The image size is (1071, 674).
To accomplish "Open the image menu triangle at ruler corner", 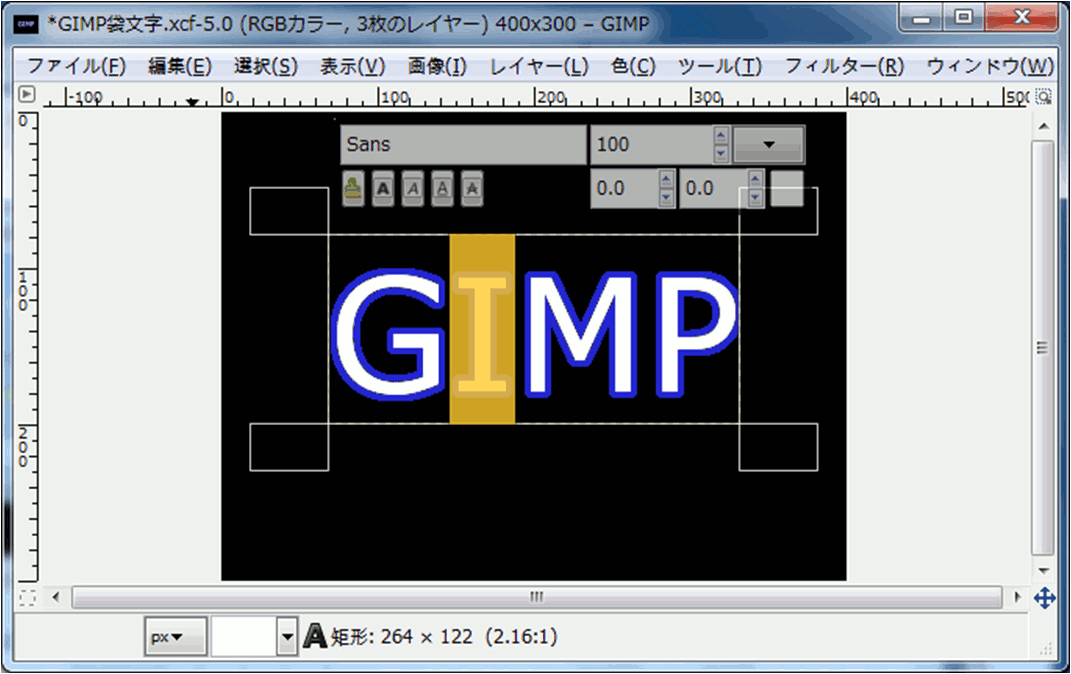I will point(27,95).
